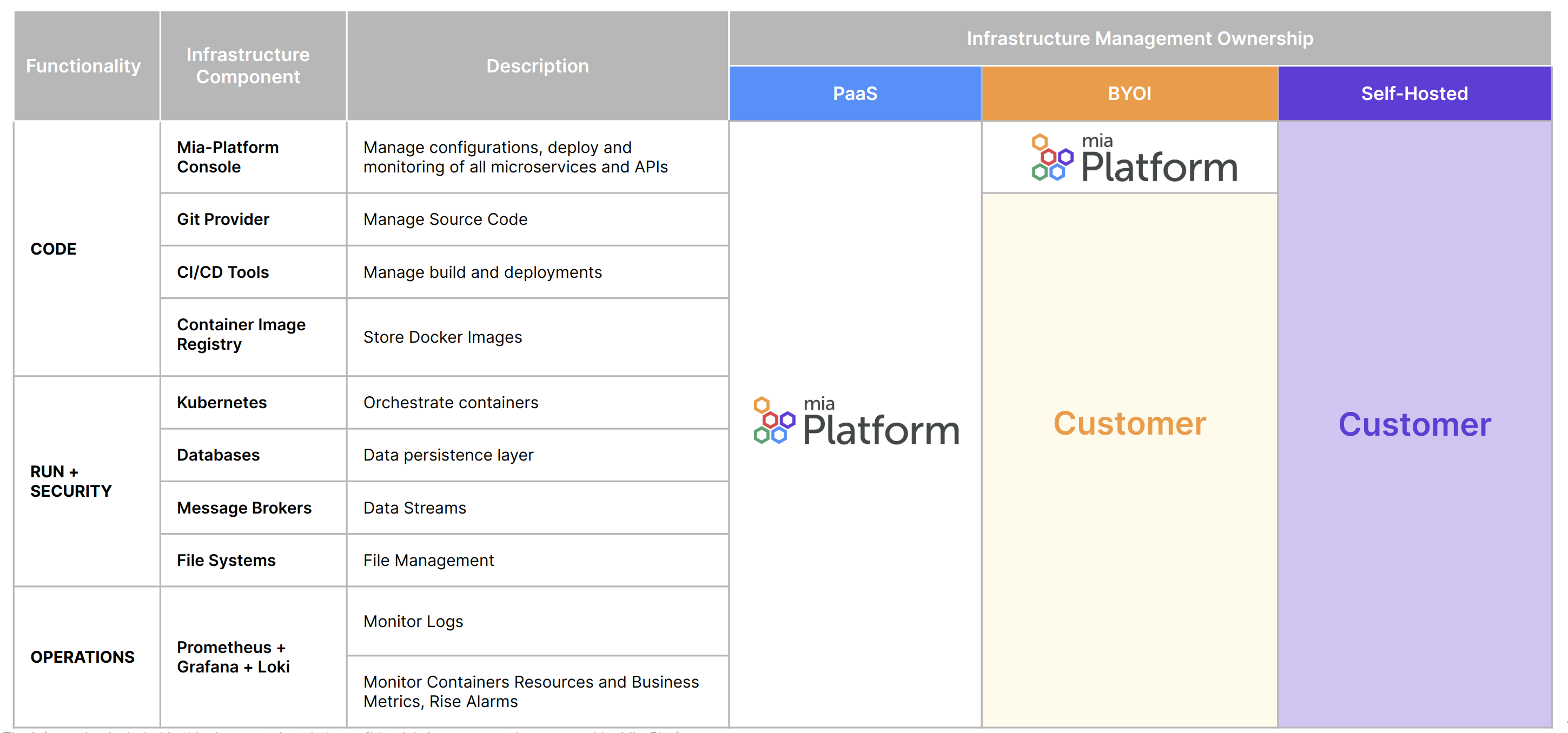Click the Customer label in the BYOI column

click(1130, 423)
